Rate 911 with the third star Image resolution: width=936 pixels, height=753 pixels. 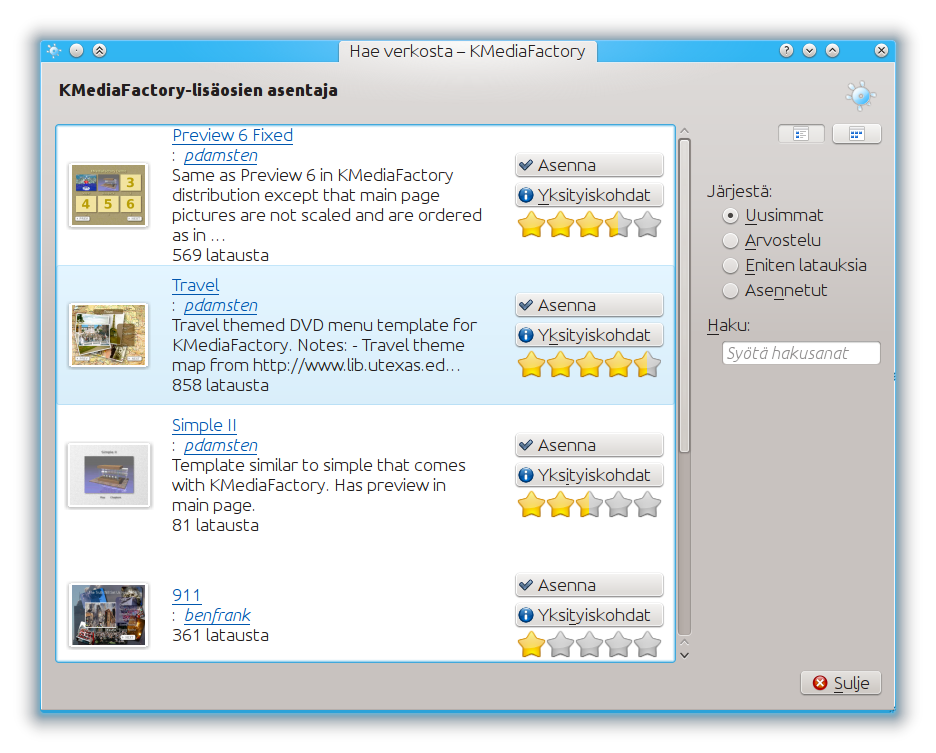(589, 645)
